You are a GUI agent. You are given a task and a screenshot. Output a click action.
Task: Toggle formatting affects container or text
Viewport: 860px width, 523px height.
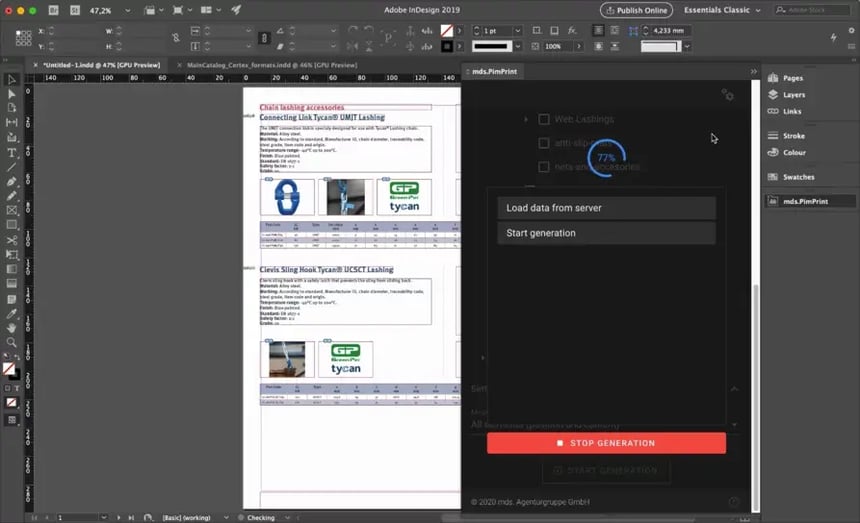click(x=12, y=388)
